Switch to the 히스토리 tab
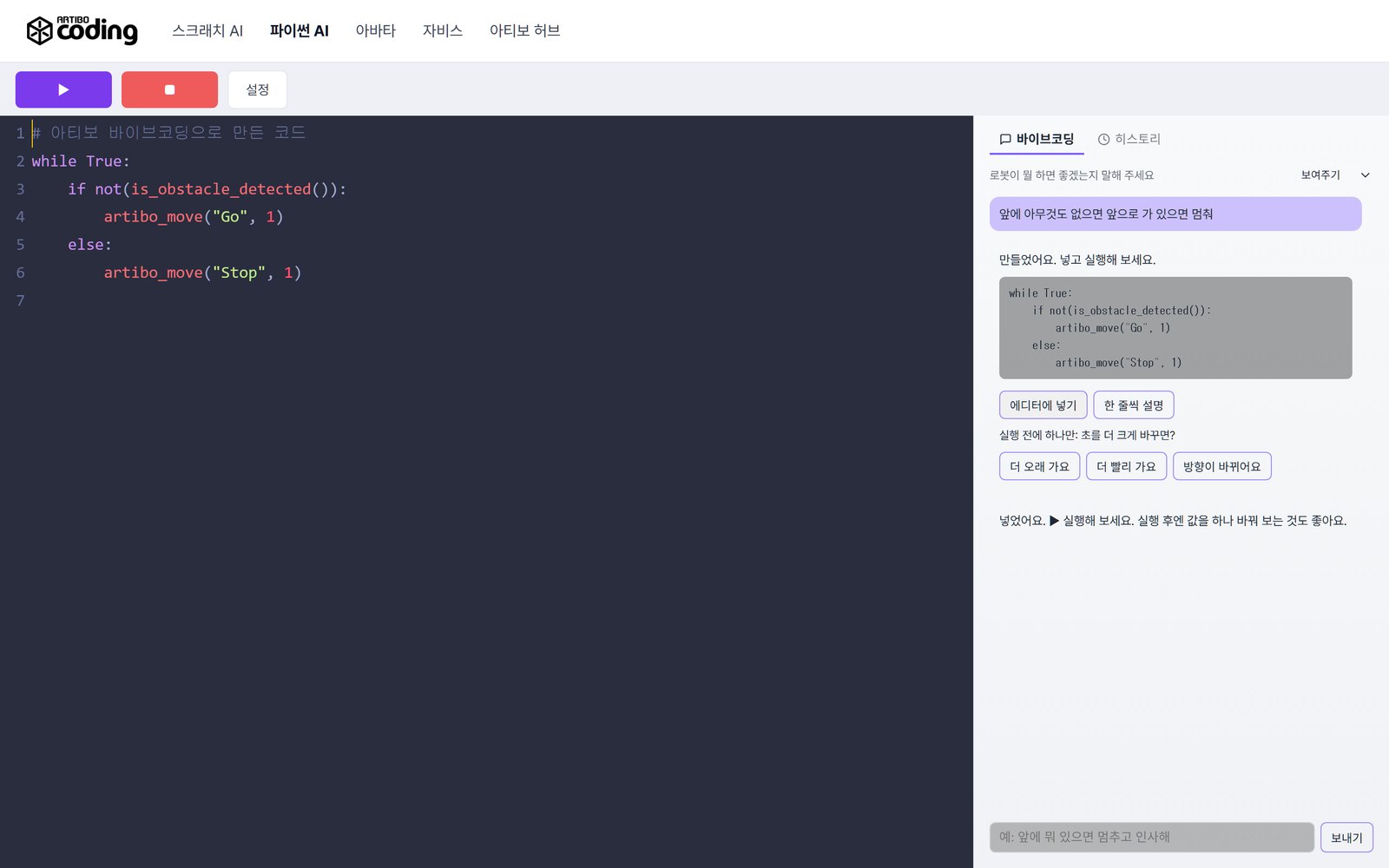This screenshot has width=1389, height=868. (1129, 139)
